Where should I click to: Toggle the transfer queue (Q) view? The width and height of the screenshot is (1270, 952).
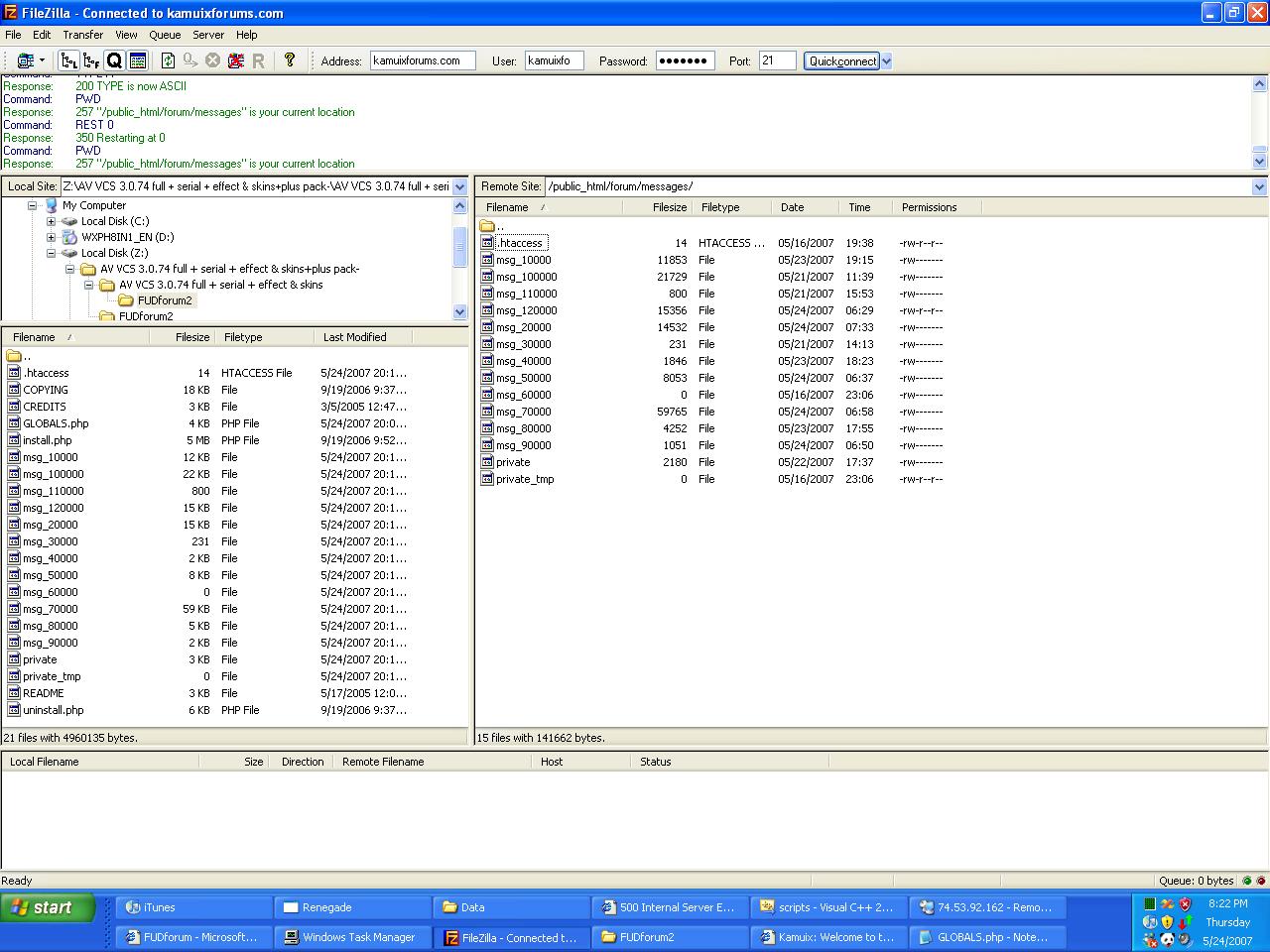114,60
